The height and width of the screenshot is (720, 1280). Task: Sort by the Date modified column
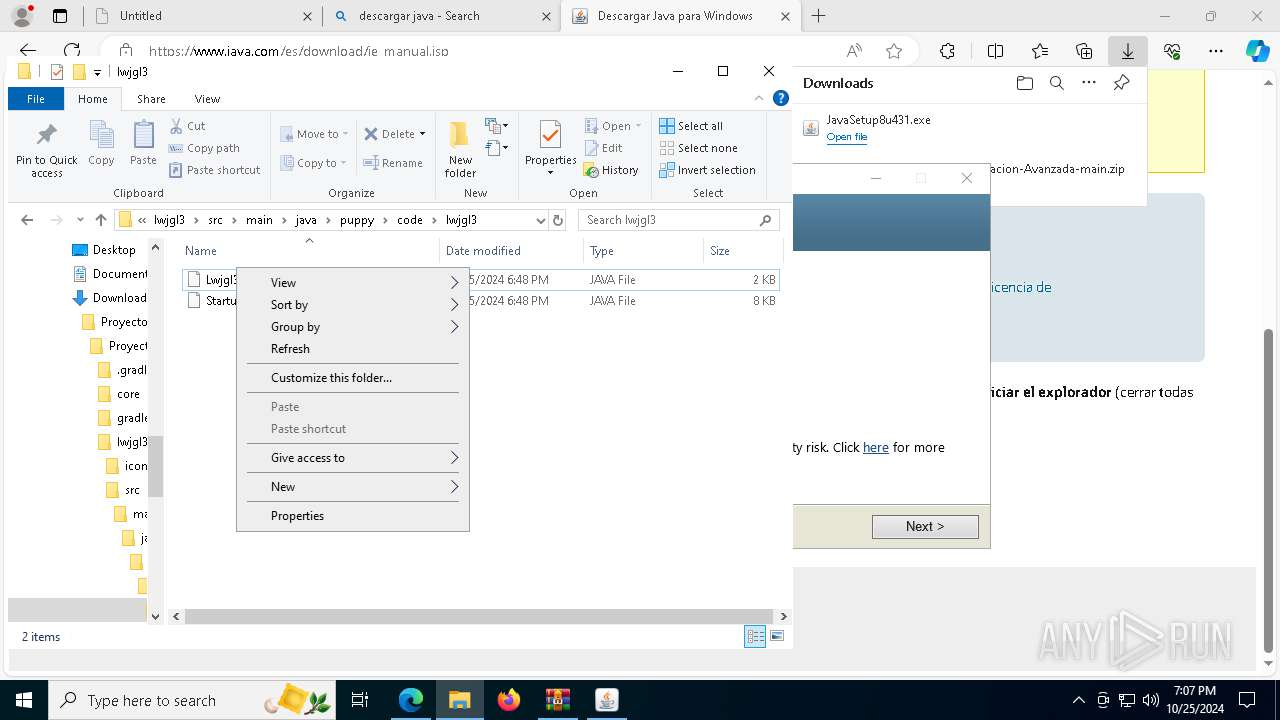(510, 251)
